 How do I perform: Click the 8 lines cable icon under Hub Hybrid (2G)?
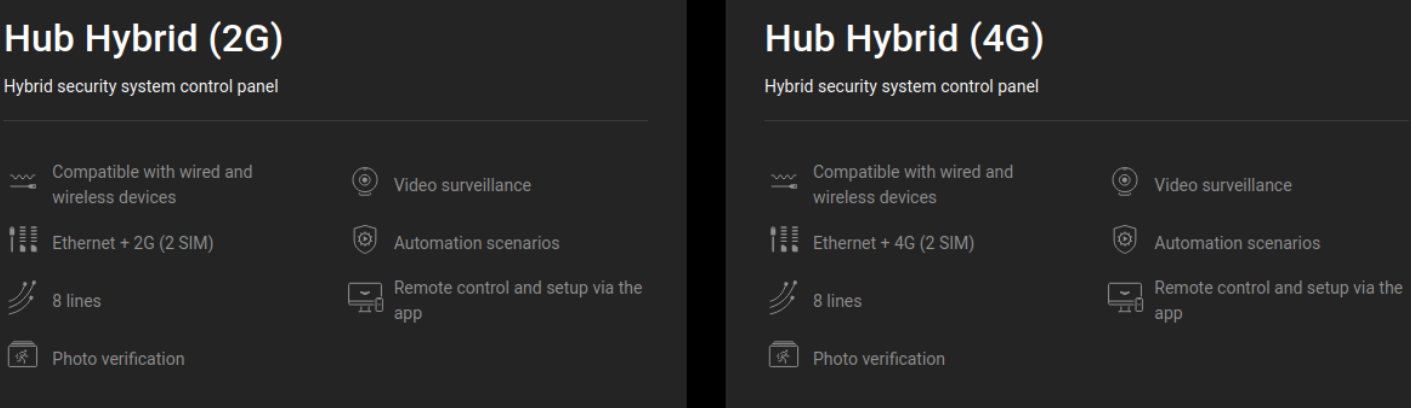click(21, 300)
